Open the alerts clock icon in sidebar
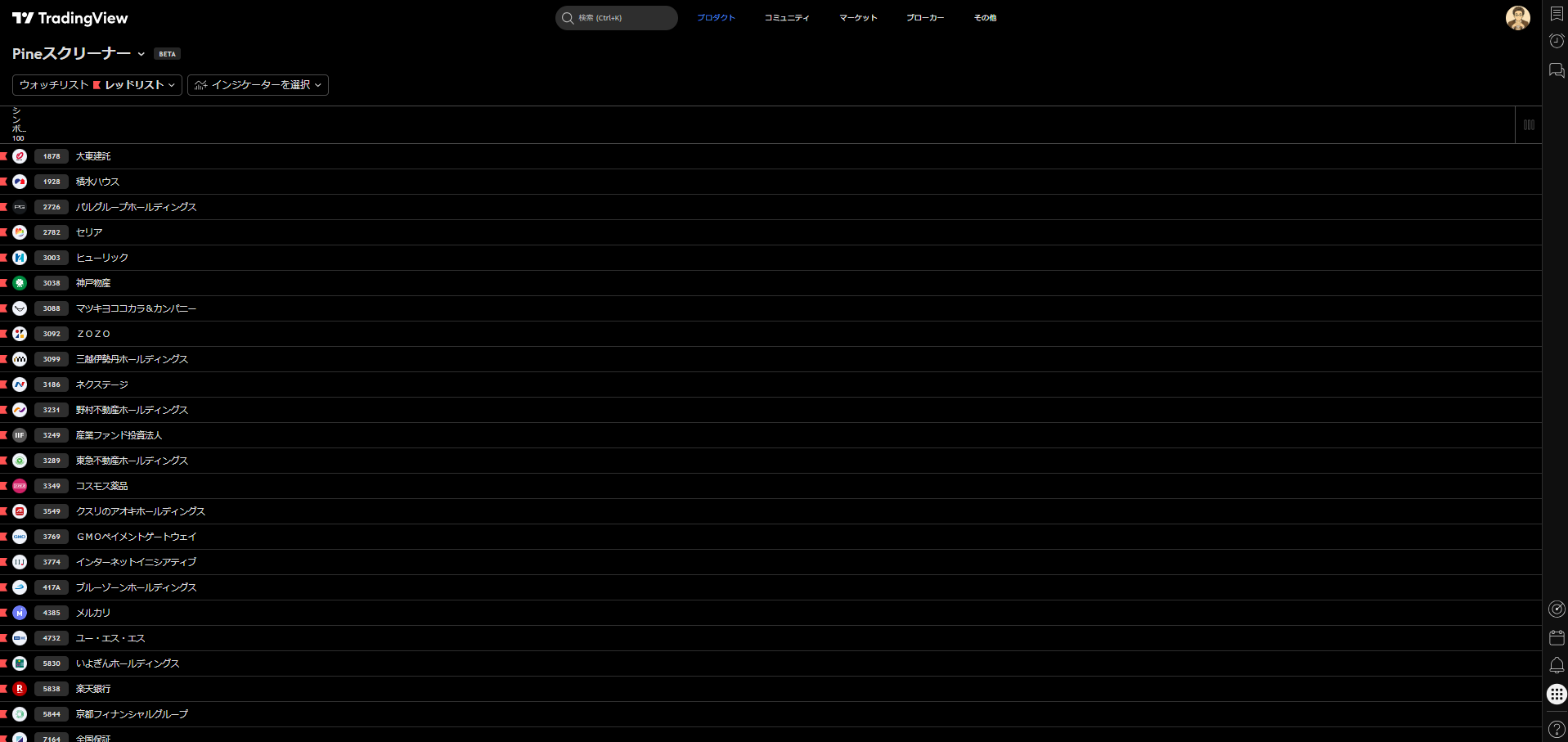 (x=1557, y=41)
